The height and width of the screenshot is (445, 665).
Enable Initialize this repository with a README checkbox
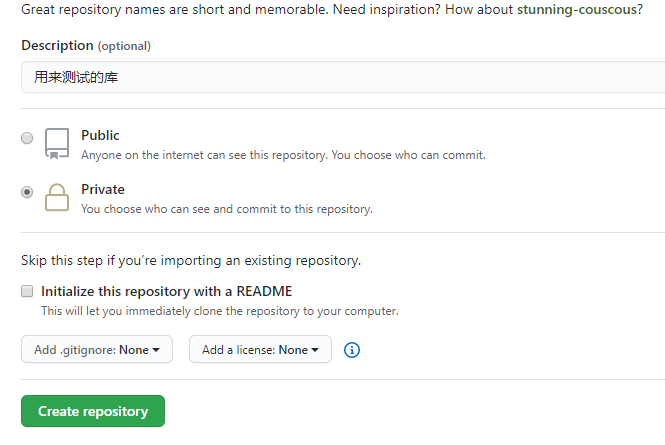point(27,291)
